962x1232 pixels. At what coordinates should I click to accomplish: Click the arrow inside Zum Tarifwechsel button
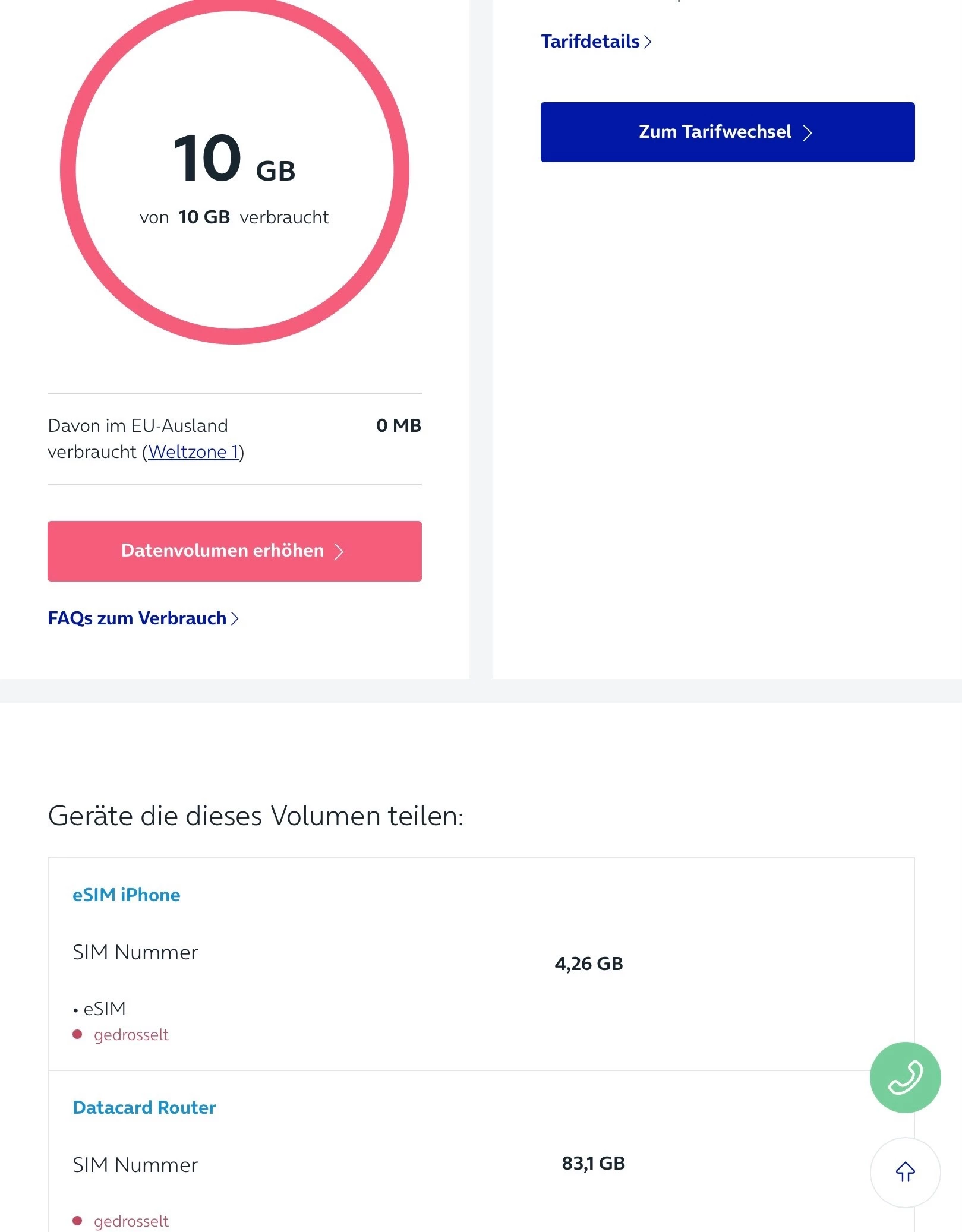point(807,132)
